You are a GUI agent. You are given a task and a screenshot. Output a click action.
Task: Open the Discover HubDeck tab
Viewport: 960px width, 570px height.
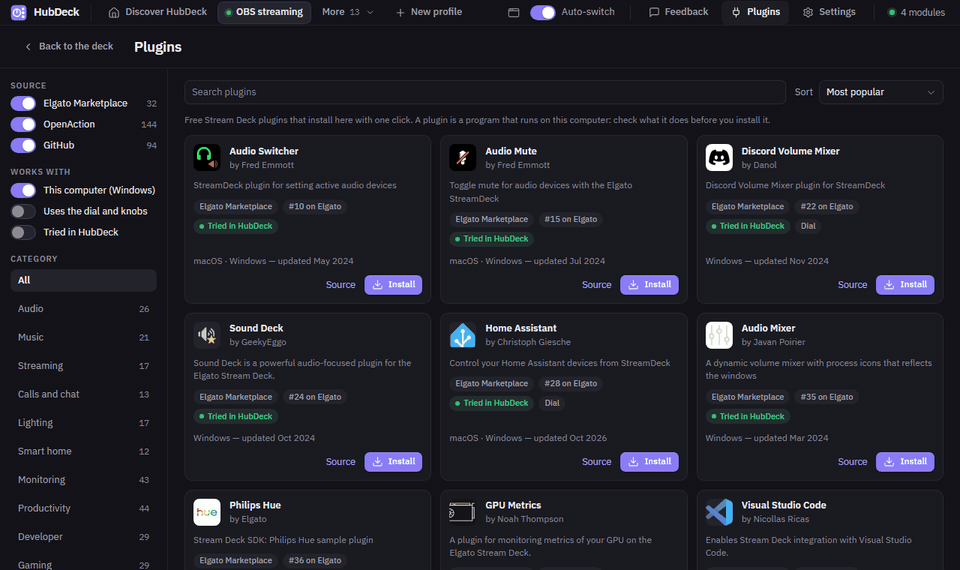pos(157,12)
